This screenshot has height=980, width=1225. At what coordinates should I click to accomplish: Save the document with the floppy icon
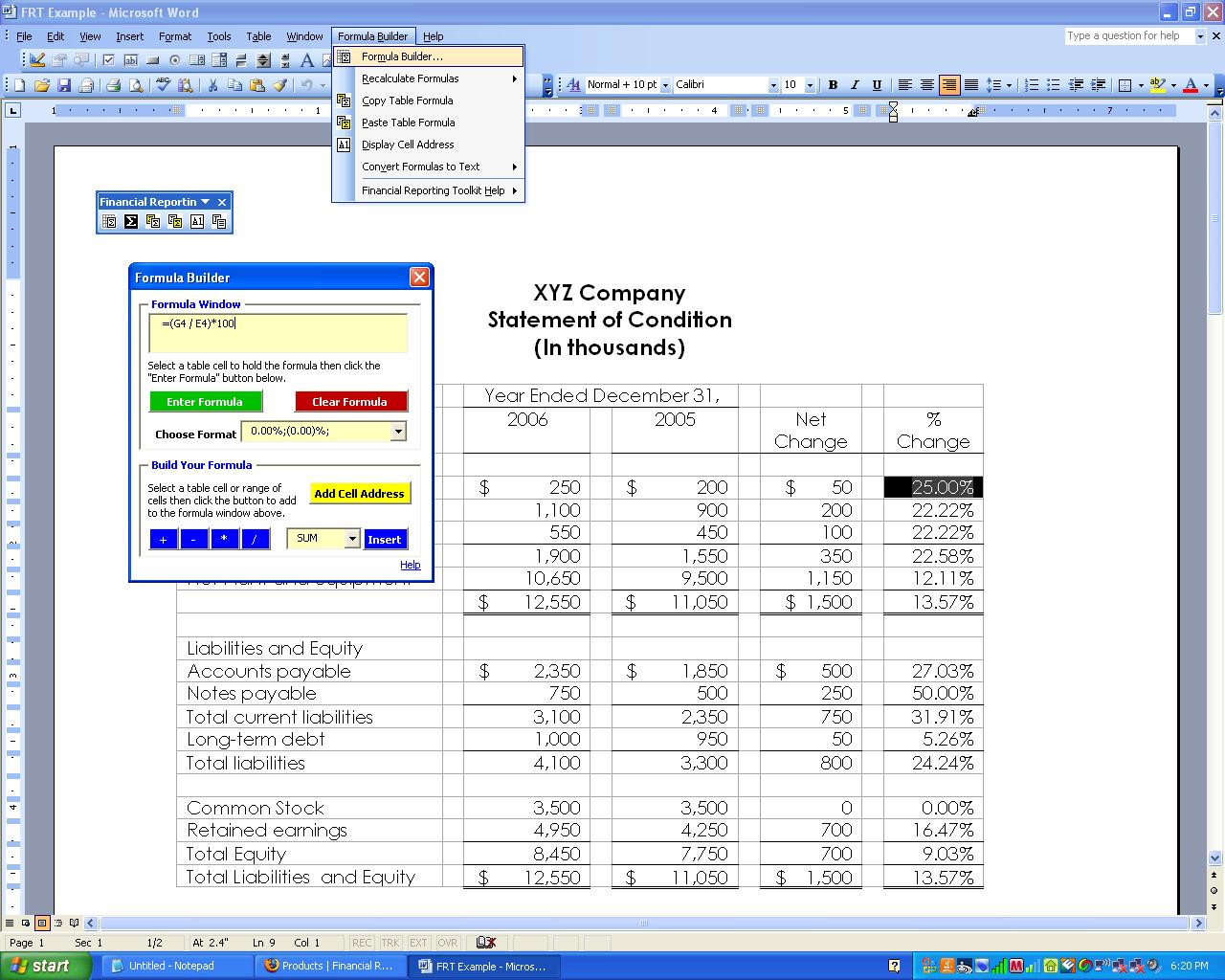coord(63,85)
